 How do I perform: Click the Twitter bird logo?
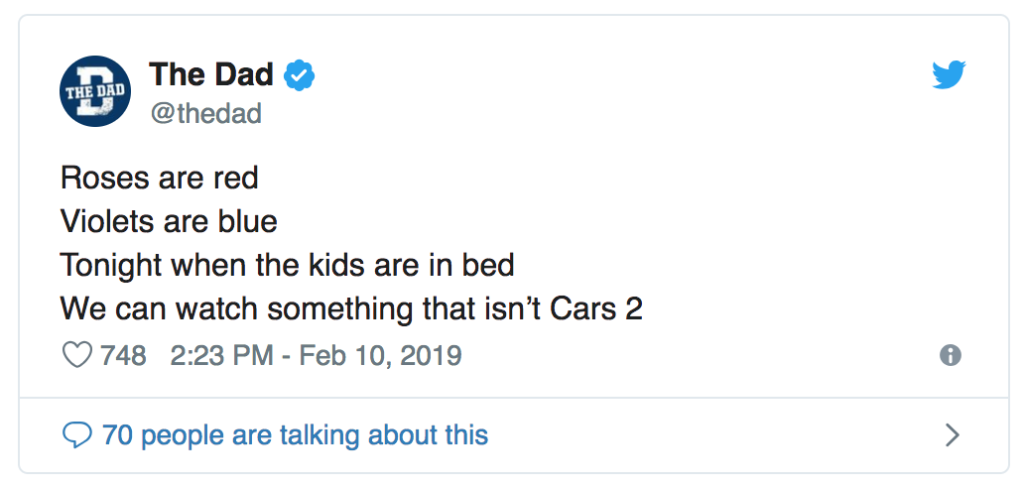tap(948, 74)
